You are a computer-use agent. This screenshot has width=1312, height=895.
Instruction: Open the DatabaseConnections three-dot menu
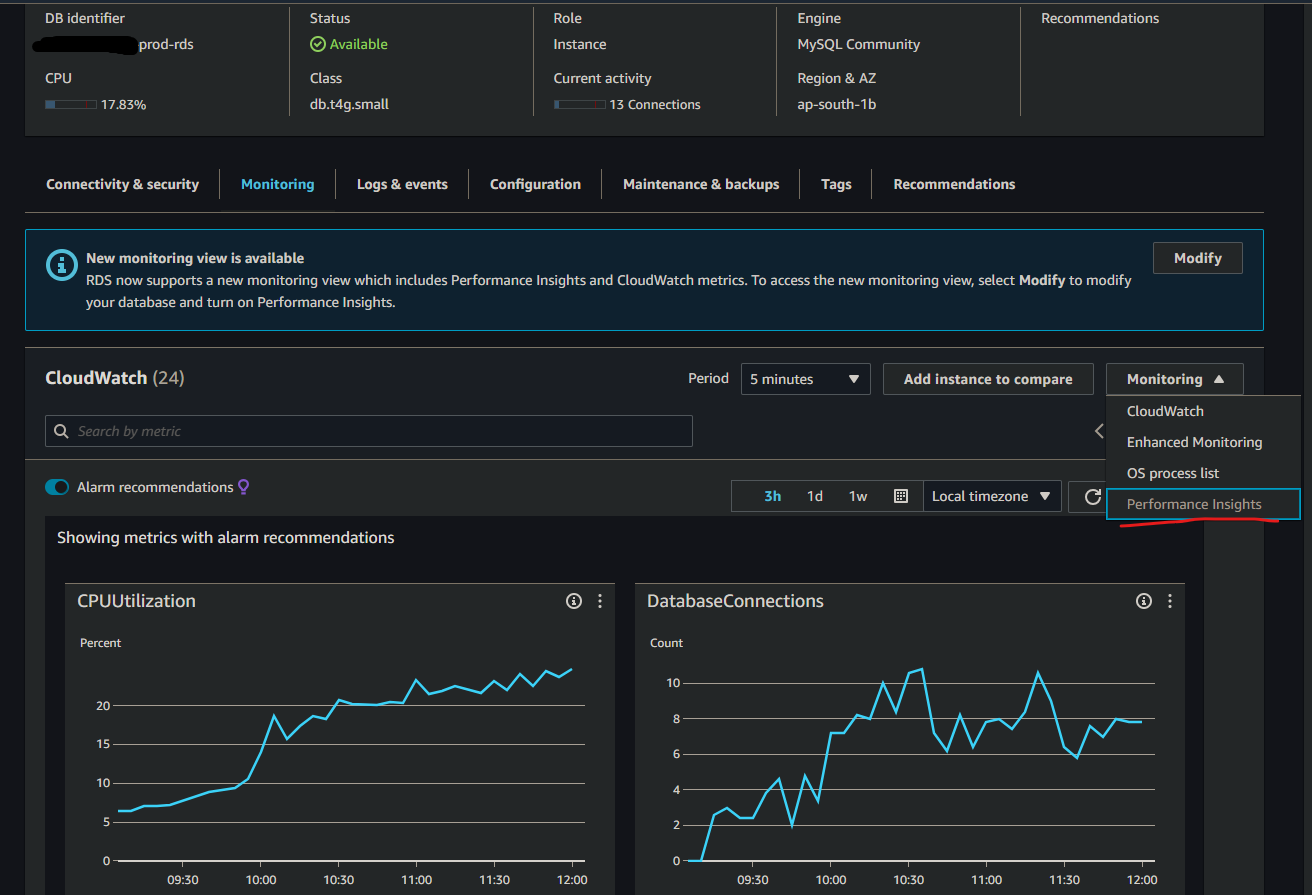[1170, 601]
